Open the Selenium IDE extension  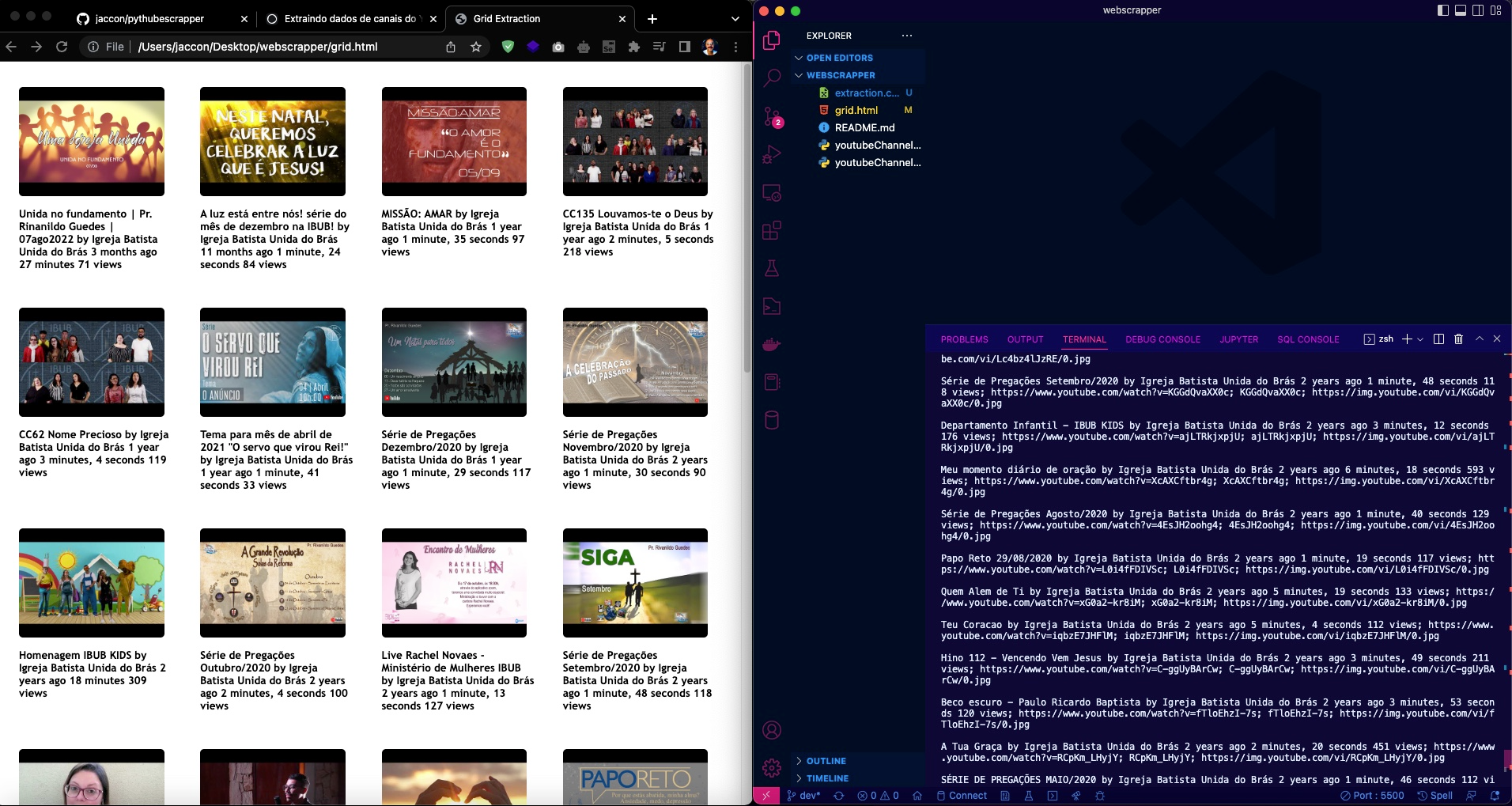point(609,47)
